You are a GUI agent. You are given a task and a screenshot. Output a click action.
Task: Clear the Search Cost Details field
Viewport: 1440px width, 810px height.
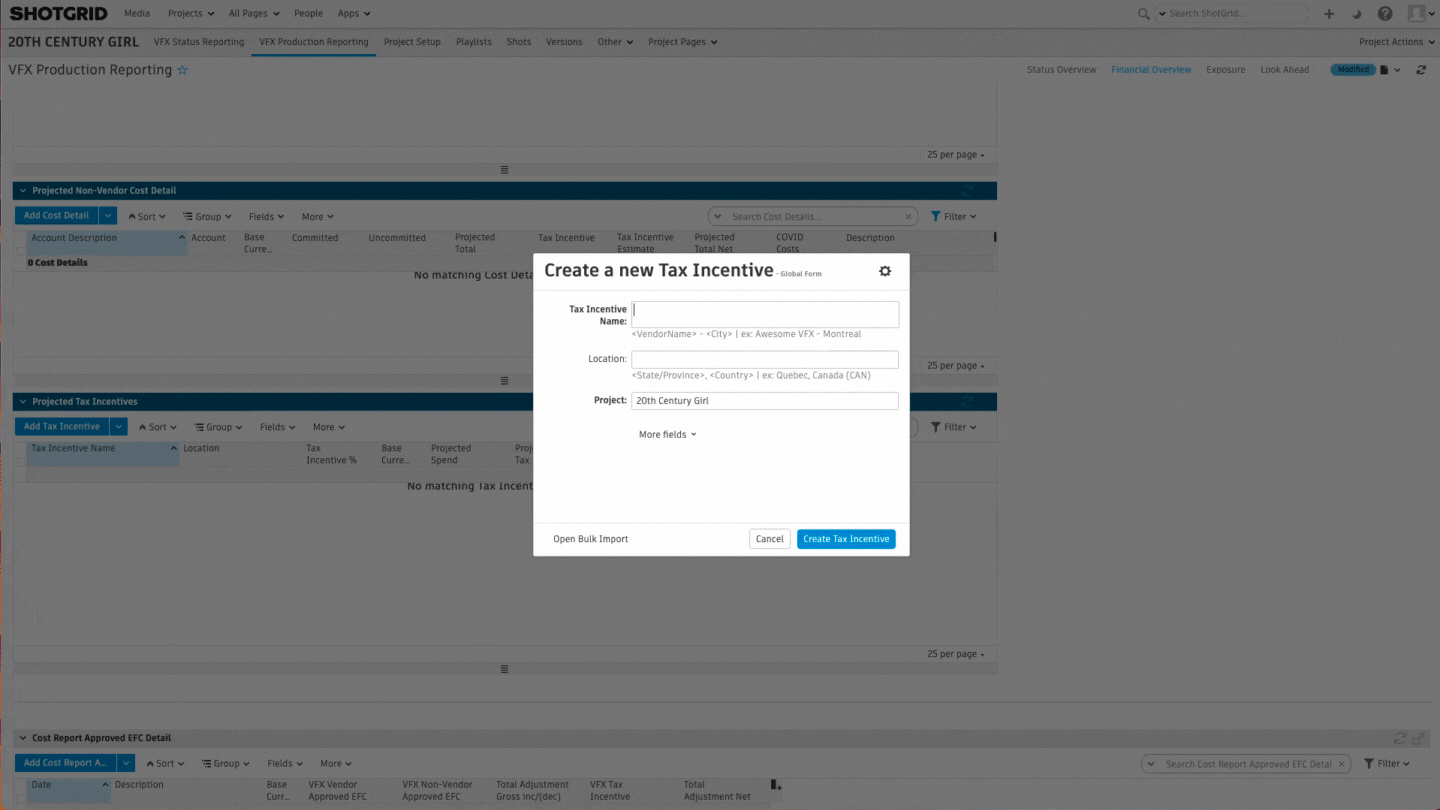tap(909, 217)
